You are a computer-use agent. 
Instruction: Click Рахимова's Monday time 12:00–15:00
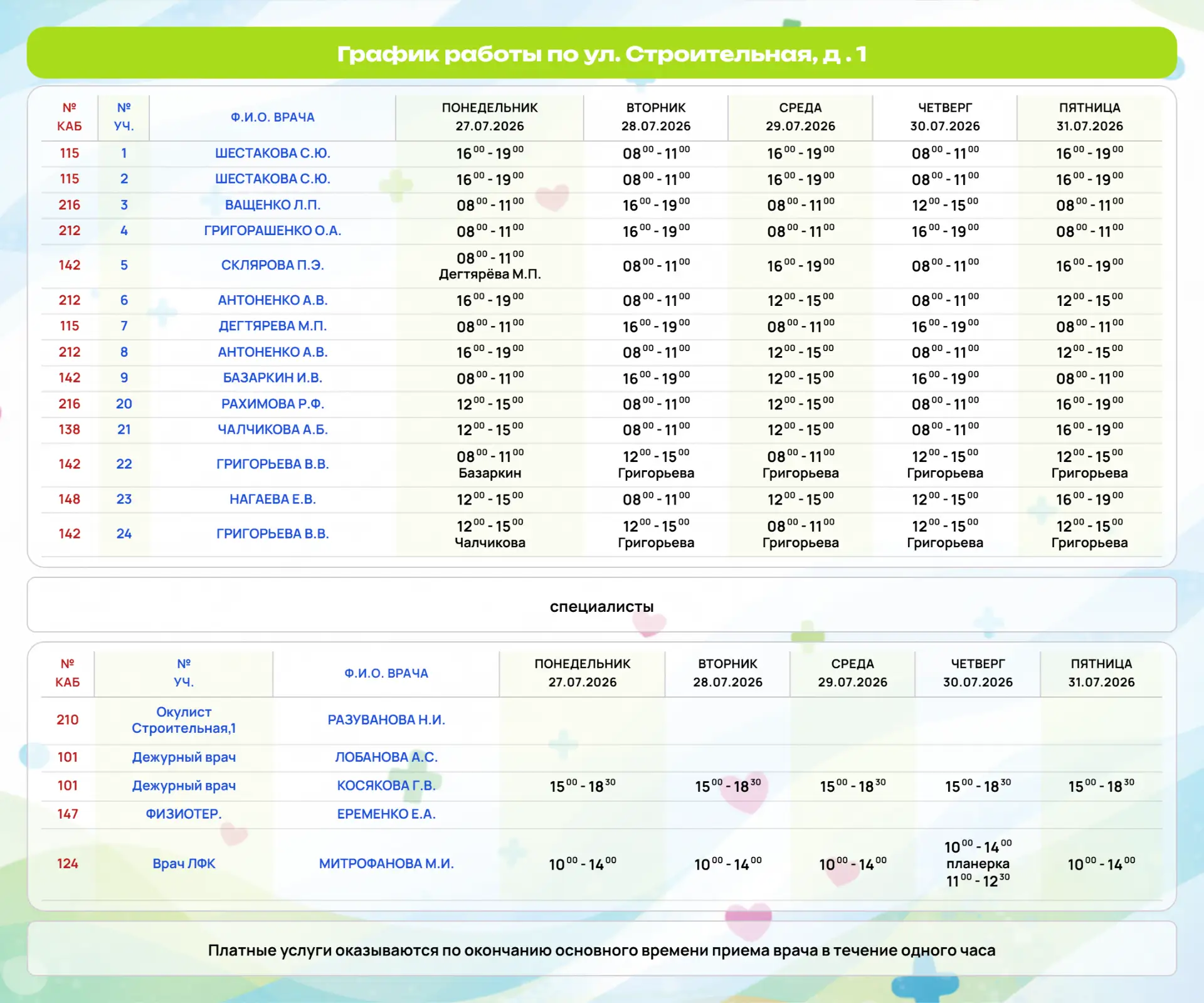coord(490,404)
